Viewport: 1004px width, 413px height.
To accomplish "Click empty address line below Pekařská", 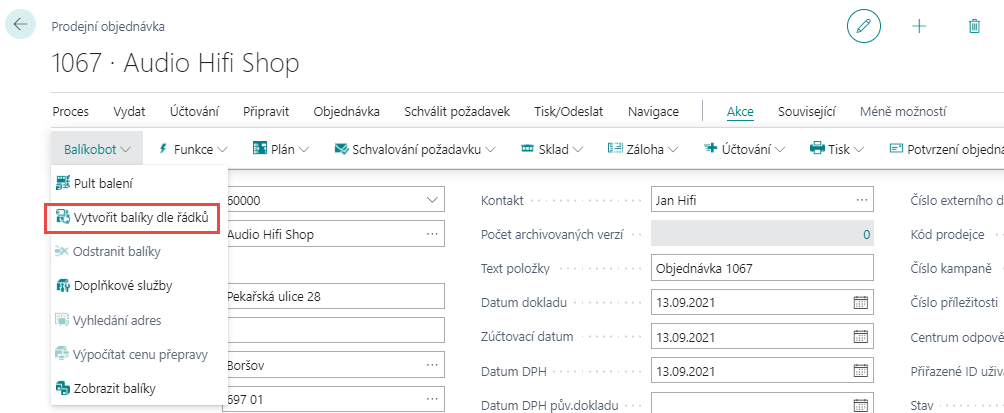I will (333, 330).
